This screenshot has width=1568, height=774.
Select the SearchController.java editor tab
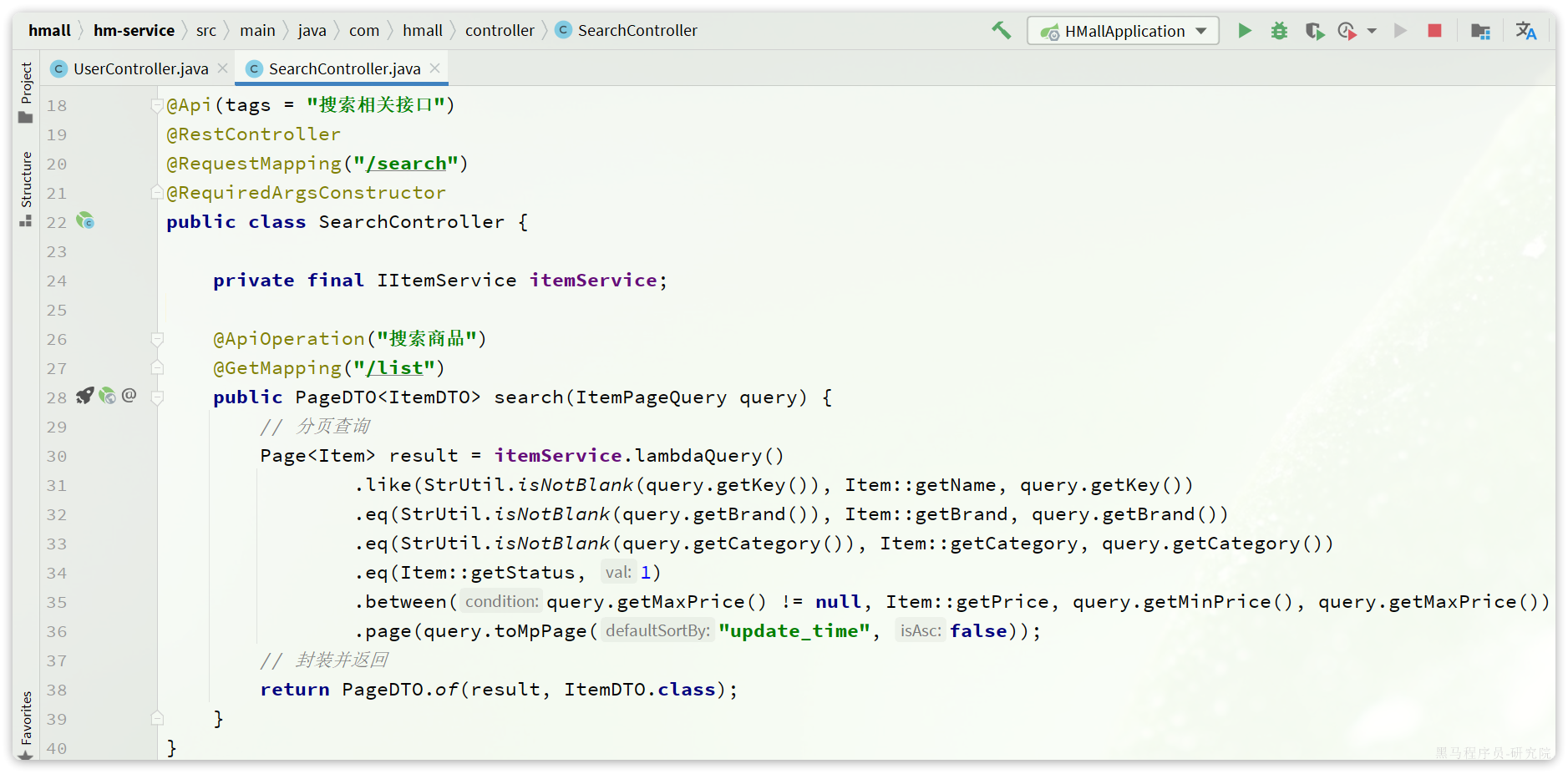point(343,68)
